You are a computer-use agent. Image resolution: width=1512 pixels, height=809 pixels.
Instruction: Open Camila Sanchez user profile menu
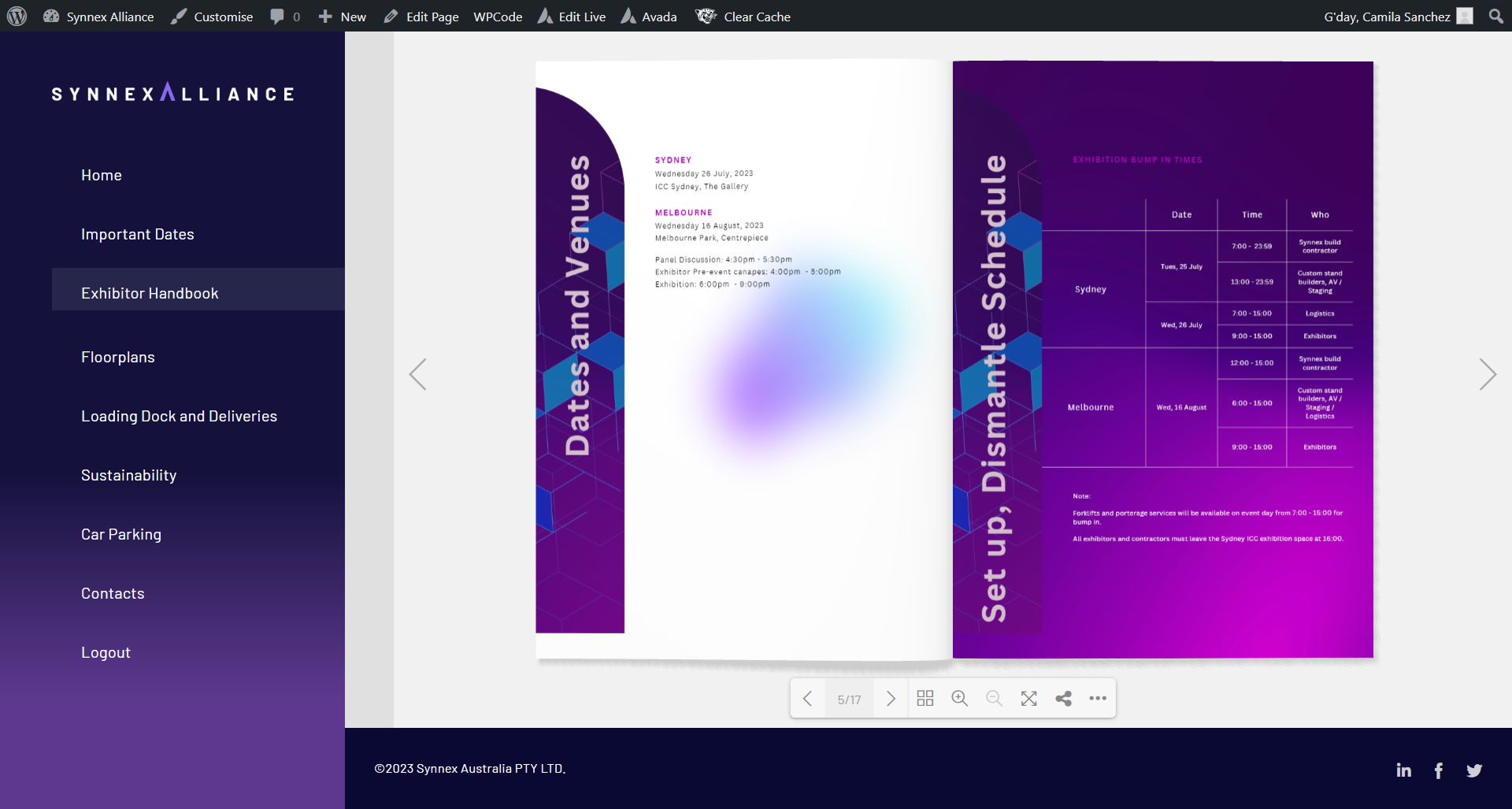pos(1398,17)
